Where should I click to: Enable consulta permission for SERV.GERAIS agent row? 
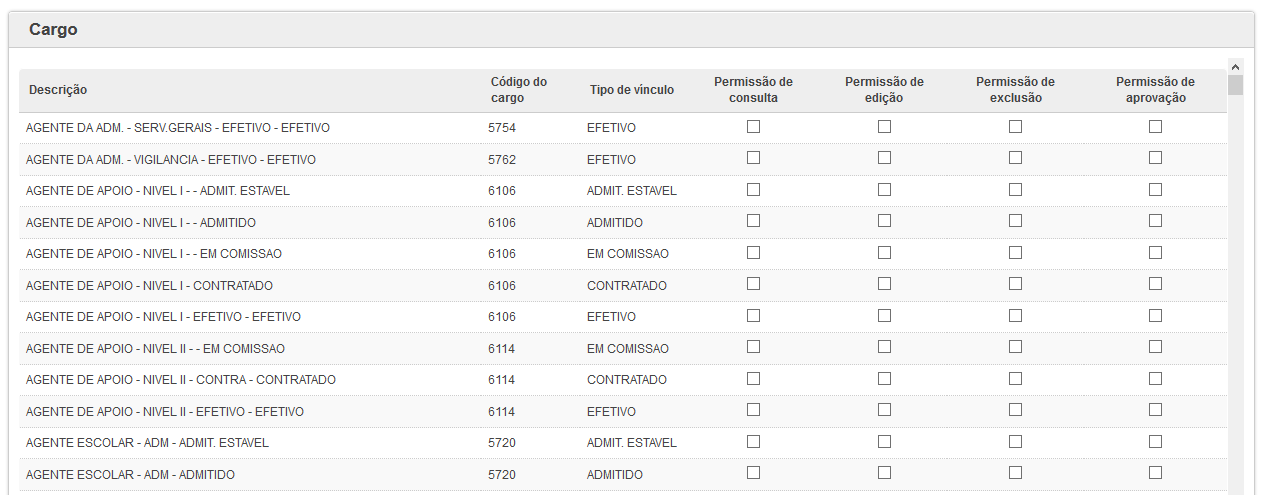click(x=753, y=126)
